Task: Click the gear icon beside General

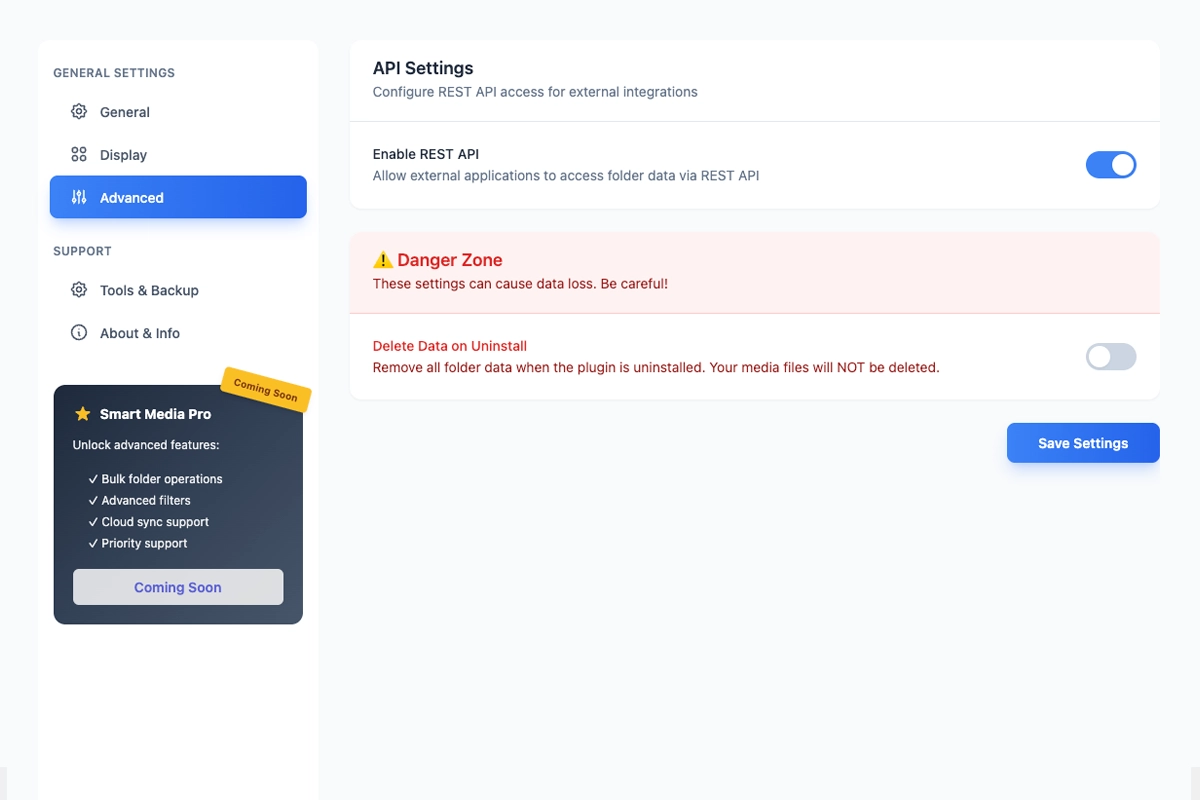Action: click(79, 111)
